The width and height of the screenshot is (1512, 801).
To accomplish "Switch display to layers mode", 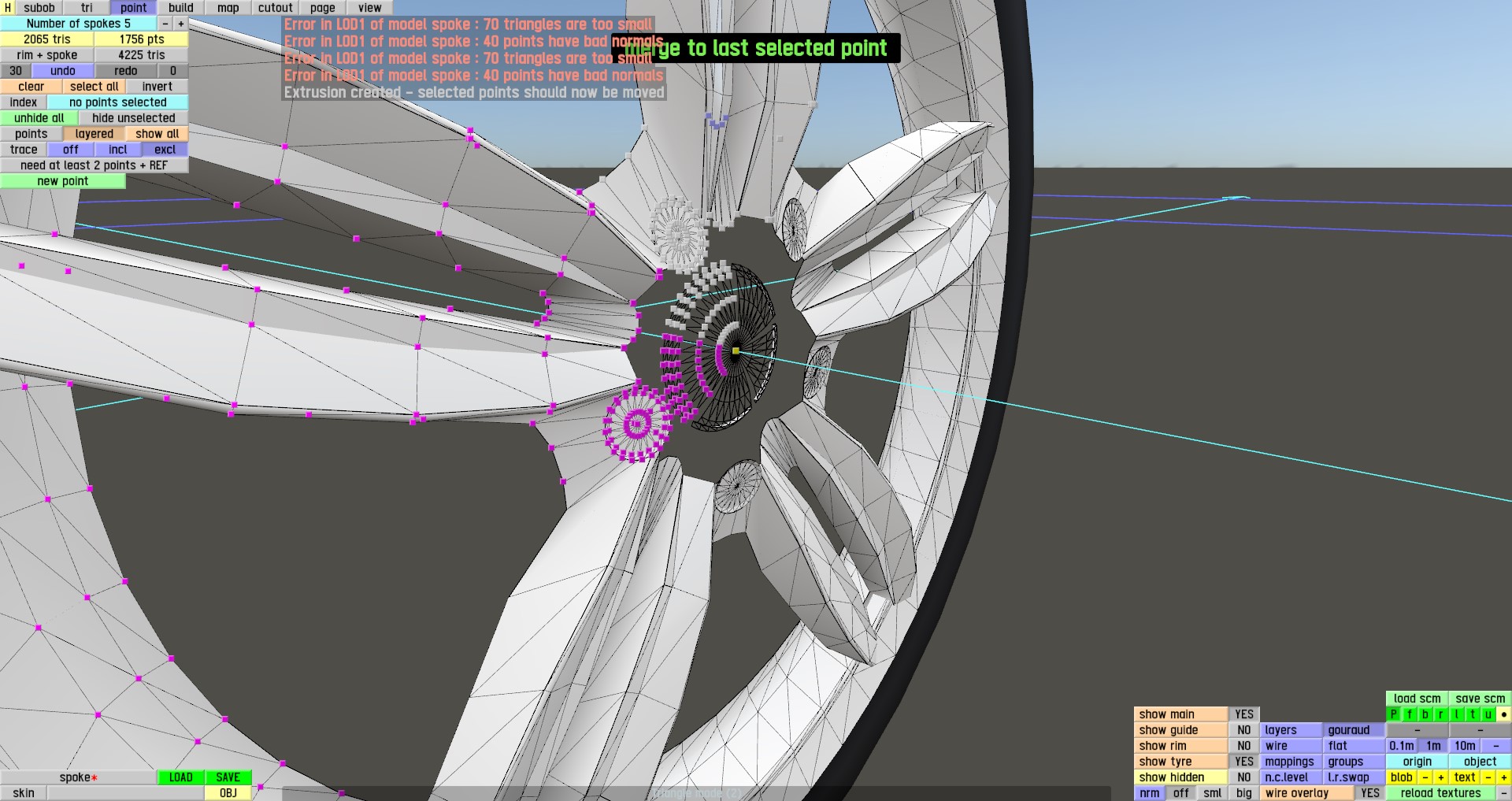I will pyautogui.click(x=1291, y=730).
